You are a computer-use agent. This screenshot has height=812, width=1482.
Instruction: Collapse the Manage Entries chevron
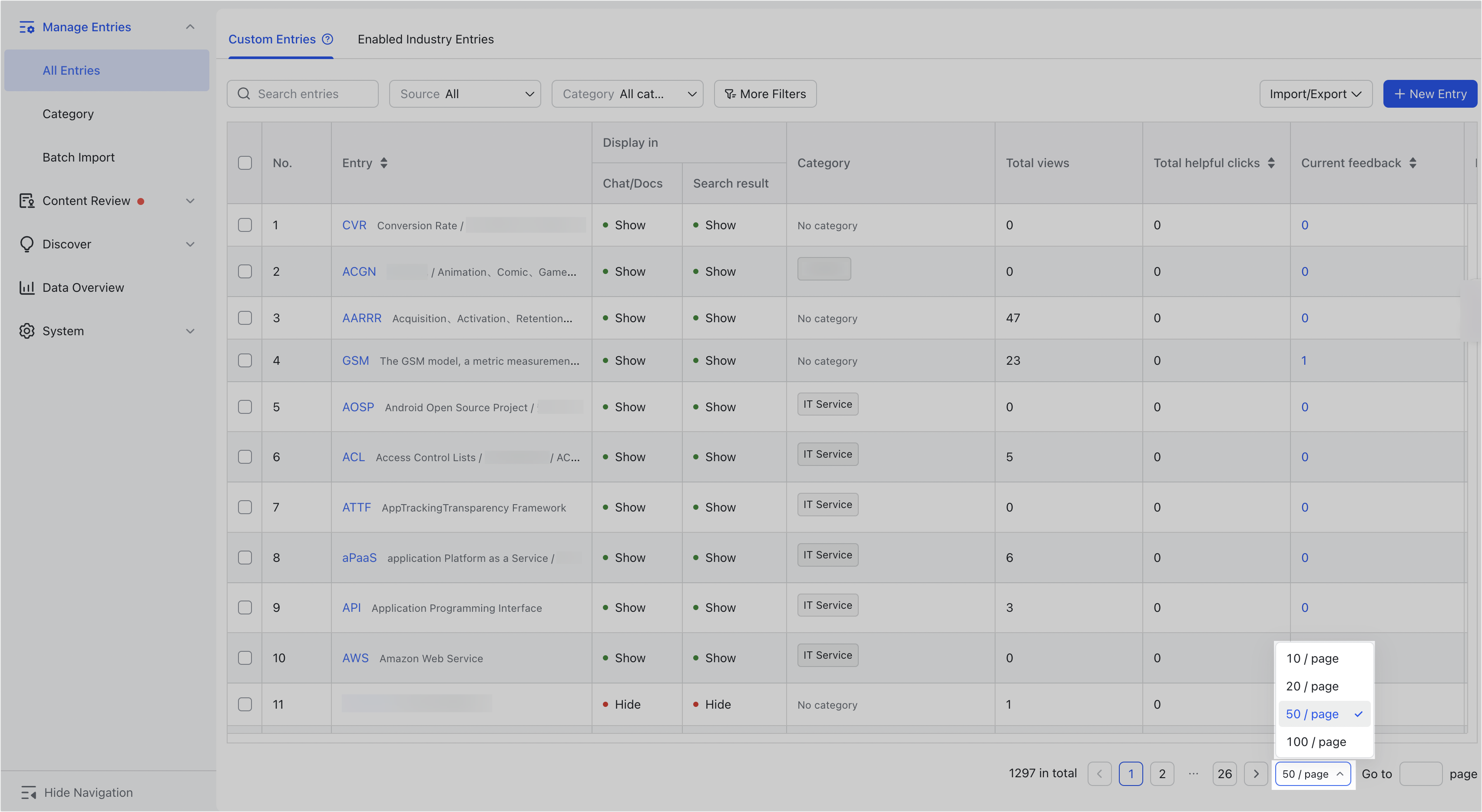pos(190,26)
